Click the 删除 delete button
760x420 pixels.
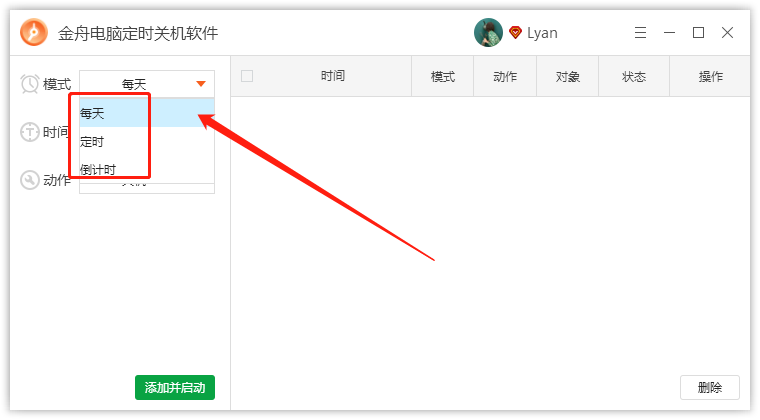coord(710,388)
